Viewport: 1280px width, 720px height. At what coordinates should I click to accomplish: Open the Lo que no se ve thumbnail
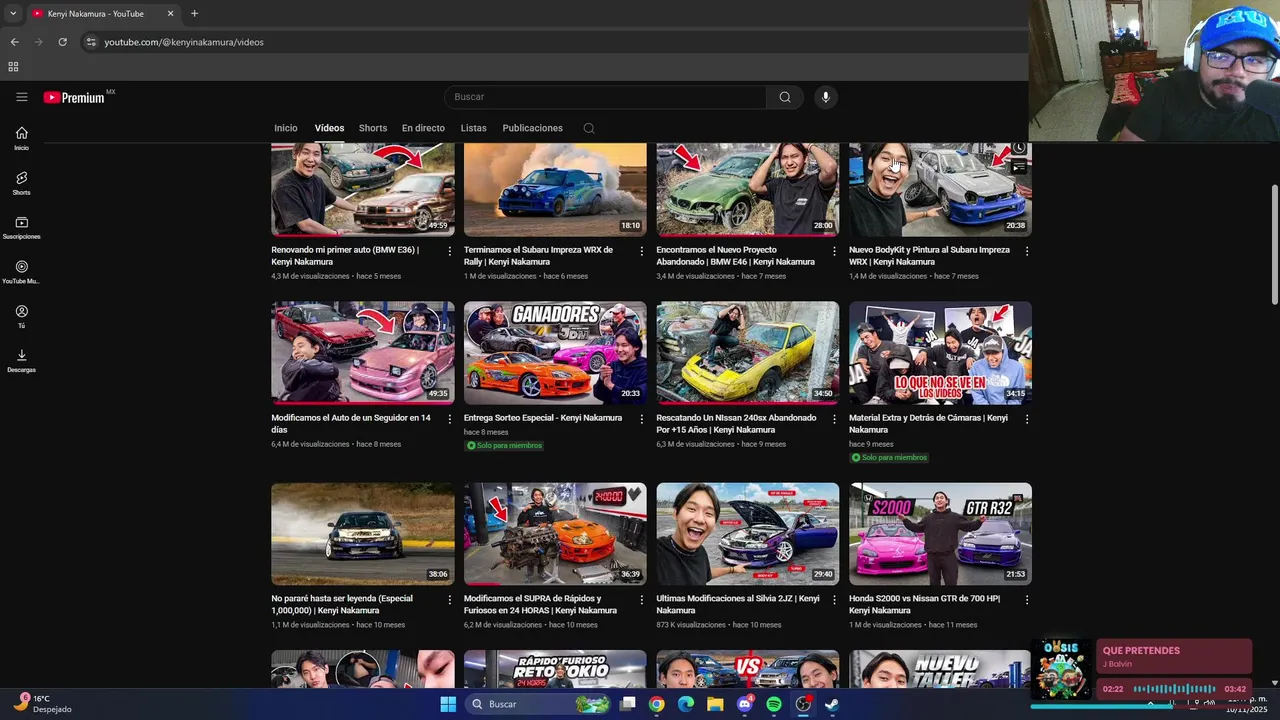[x=940, y=353]
